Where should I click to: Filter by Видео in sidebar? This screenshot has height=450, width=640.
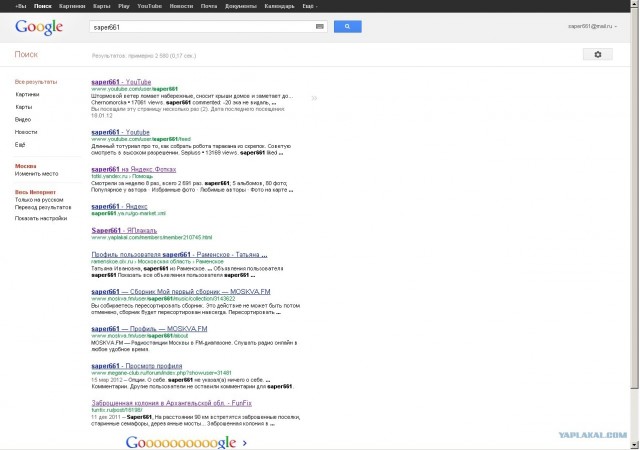point(23,120)
